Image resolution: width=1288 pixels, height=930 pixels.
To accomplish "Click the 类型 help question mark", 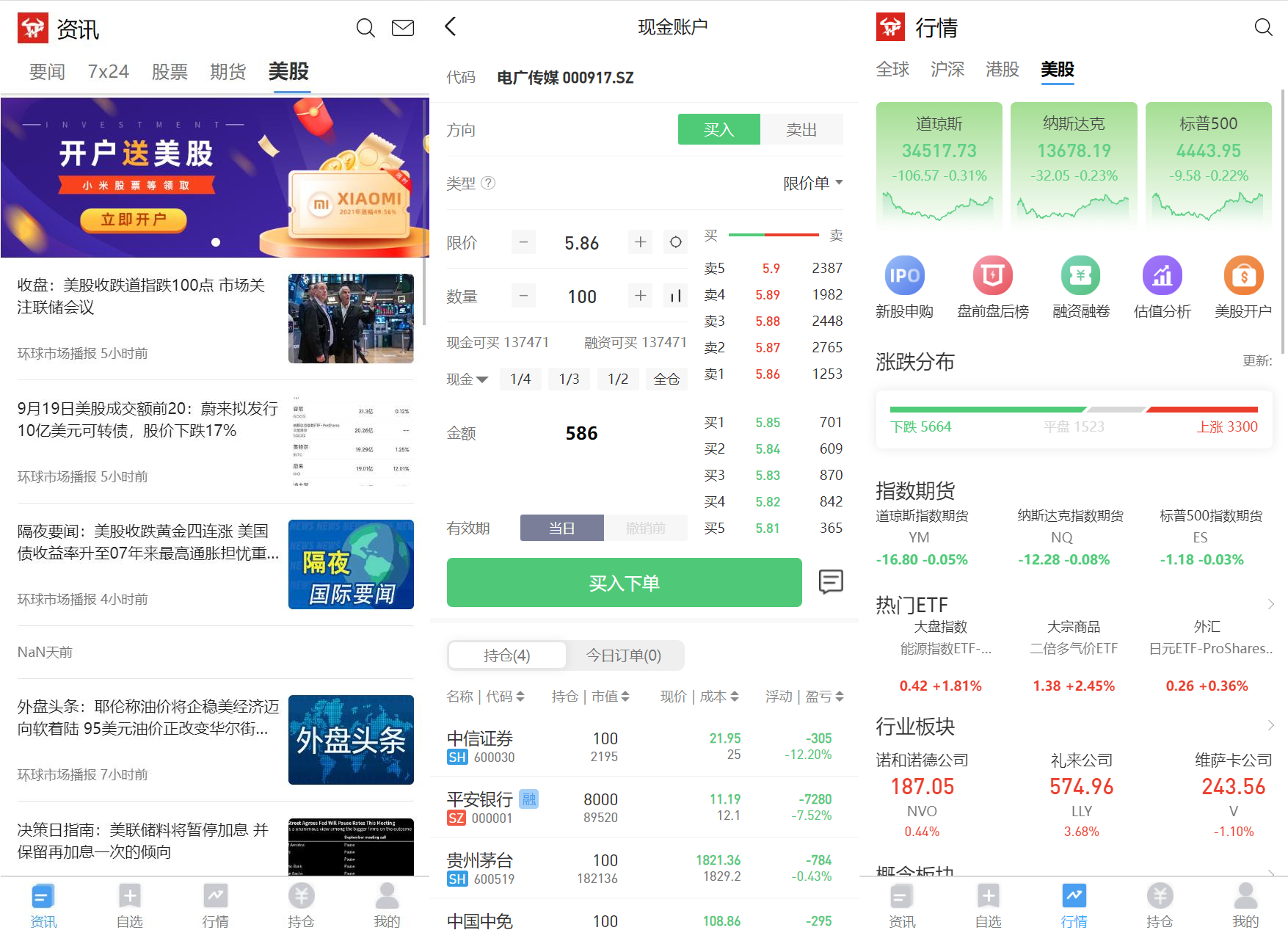I will tap(488, 184).
